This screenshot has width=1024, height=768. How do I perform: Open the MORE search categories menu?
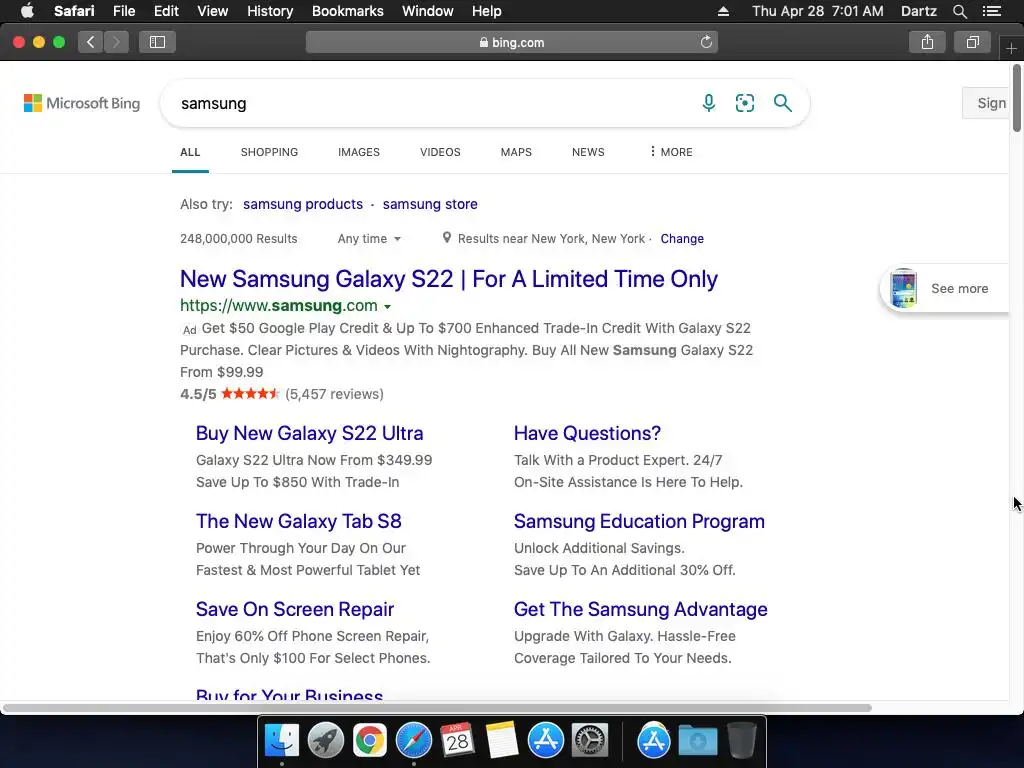point(671,152)
